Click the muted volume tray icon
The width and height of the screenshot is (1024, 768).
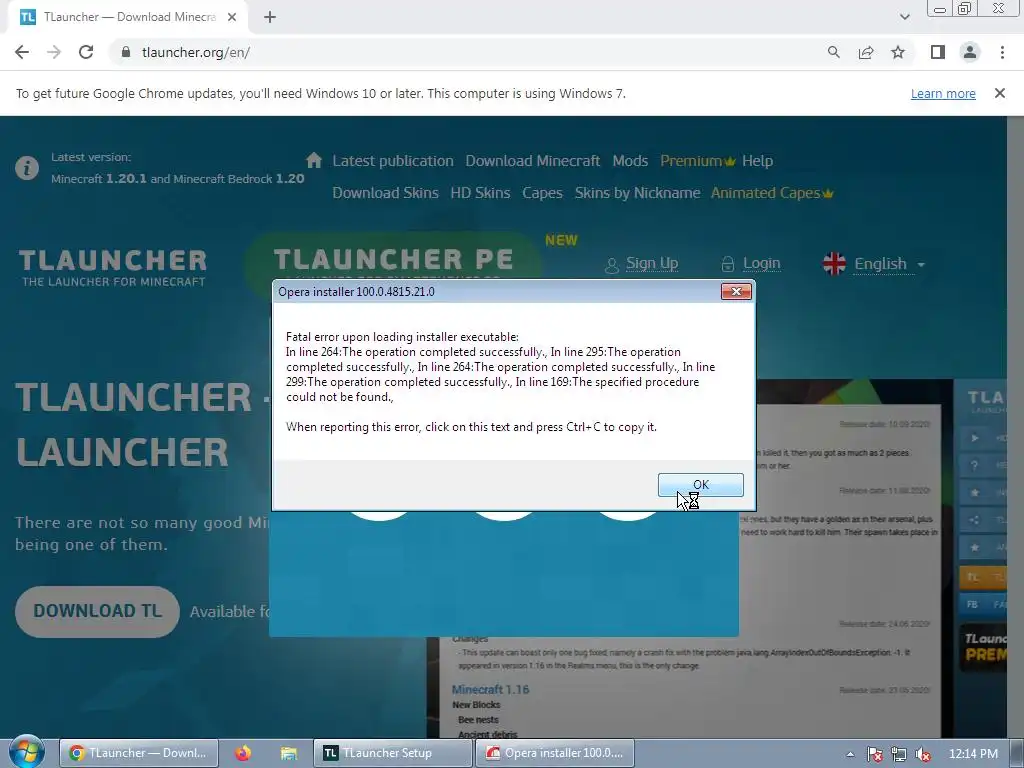pyautogui.click(x=923, y=754)
